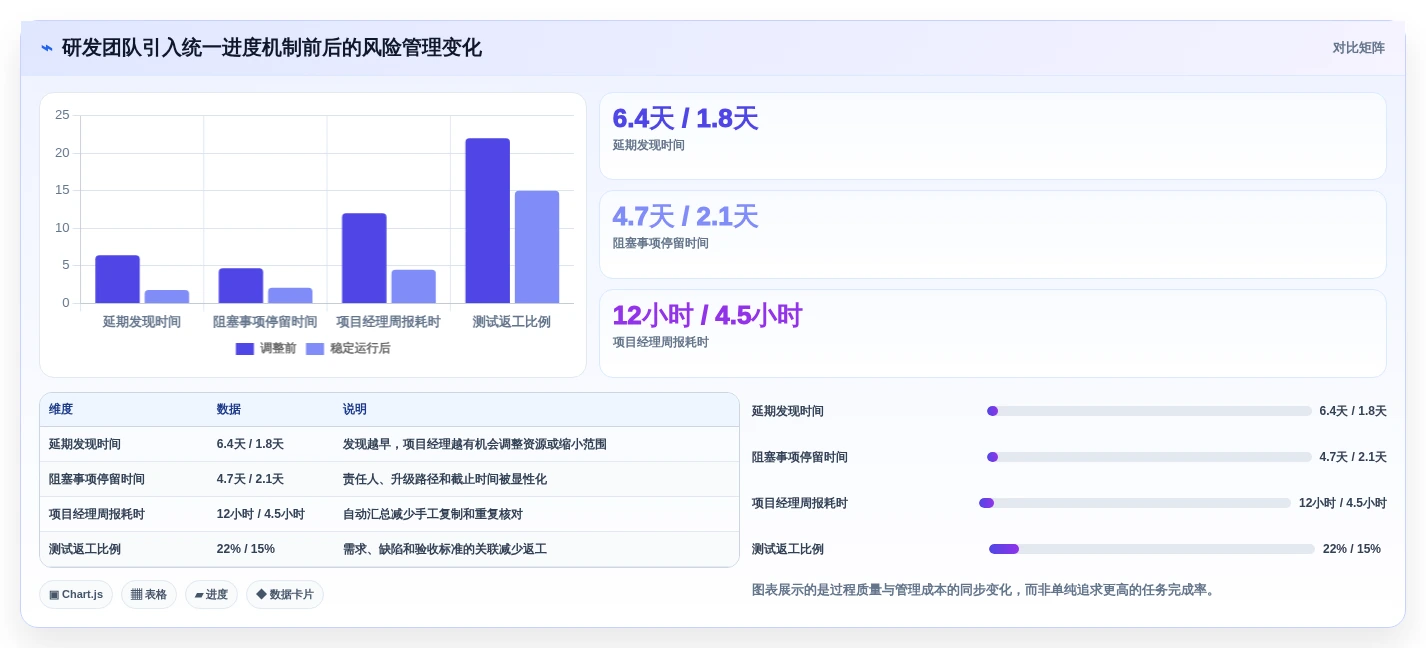Click the 测试返工比例 progress bar
This screenshot has width=1426, height=648.
coord(1152,549)
